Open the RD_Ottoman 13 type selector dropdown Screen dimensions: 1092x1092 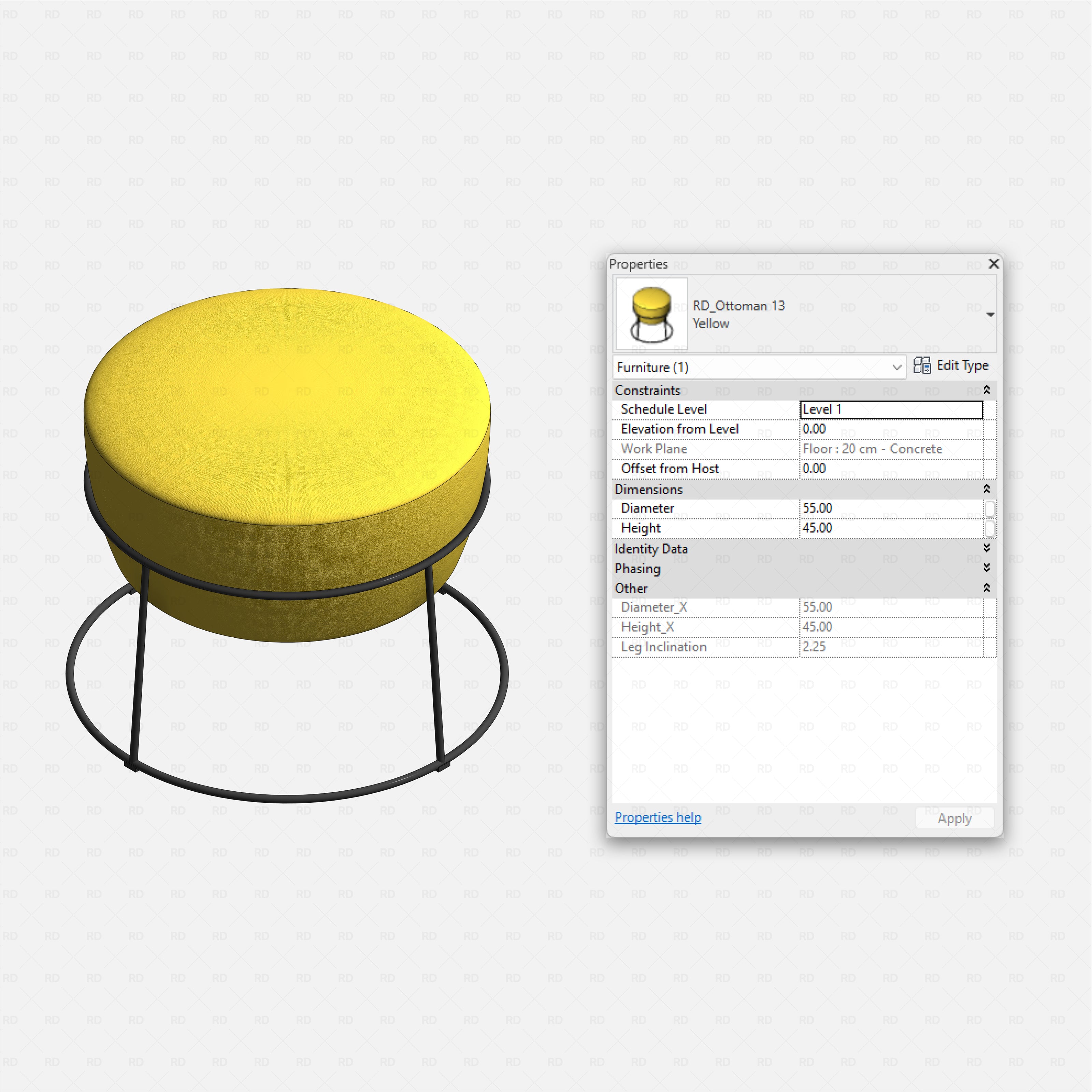tap(991, 314)
